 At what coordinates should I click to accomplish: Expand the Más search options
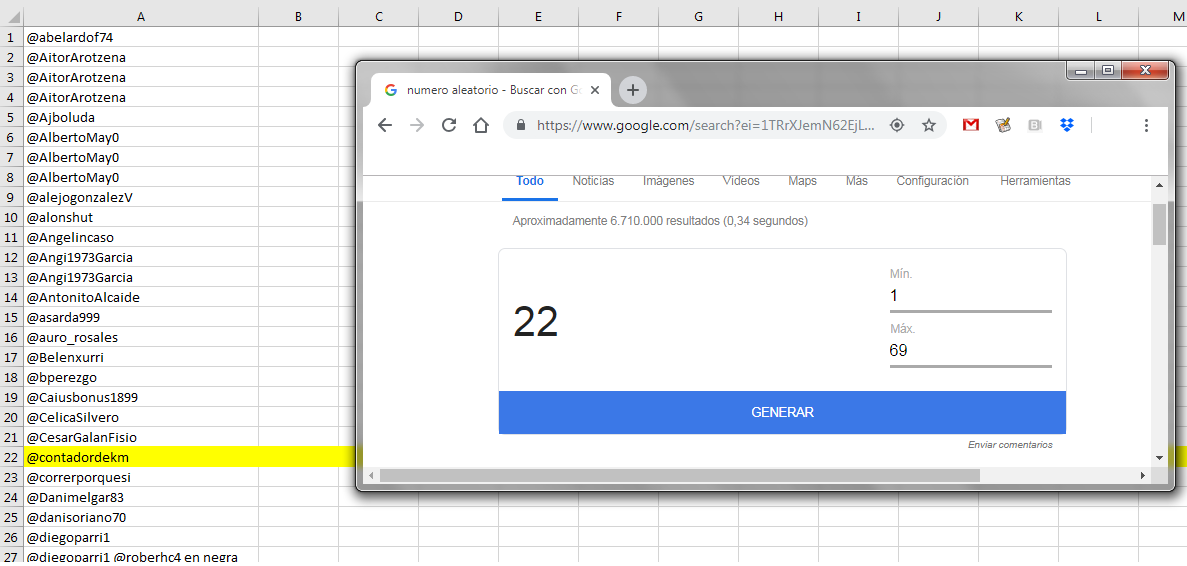pos(857,182)
